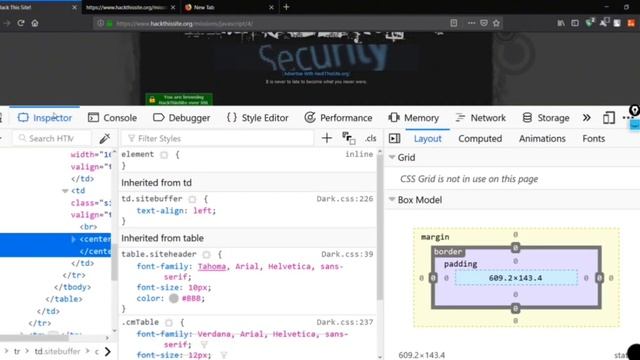640x360 pixels.
Task: Toggle the three-pane inspector sidebar icon
Action: pos(394,138)
